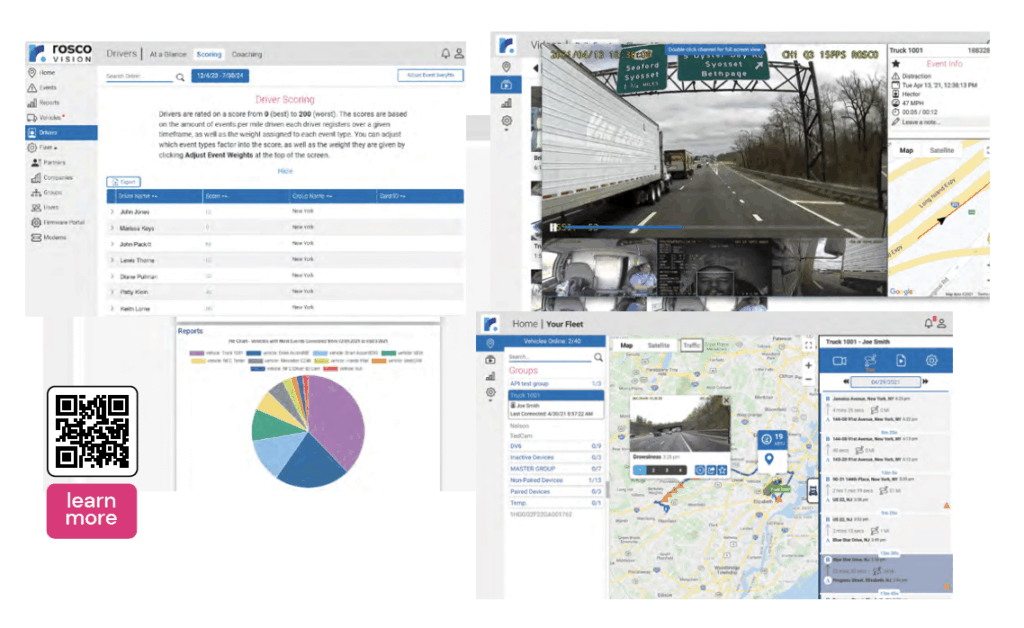Expand the Fleet section in the sidebar
The width and height of the screenshot is (1024, 628).
[x=45, y=147]
